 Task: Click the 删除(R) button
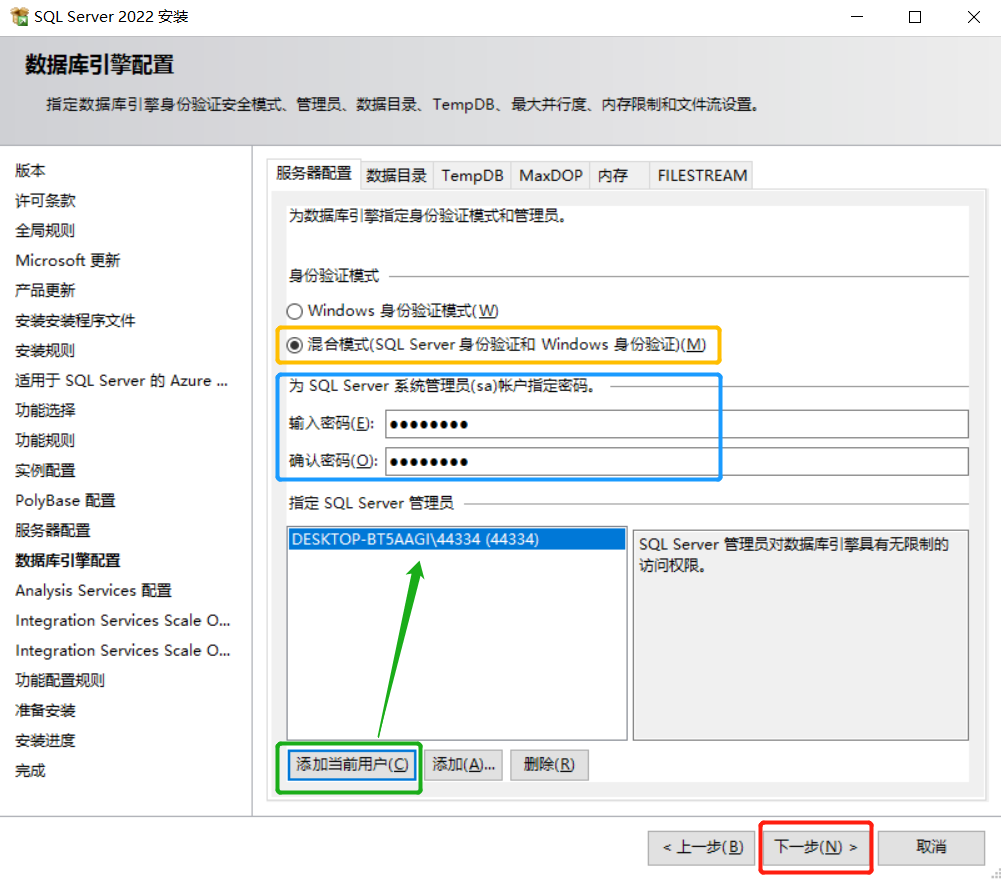point(549,764)
